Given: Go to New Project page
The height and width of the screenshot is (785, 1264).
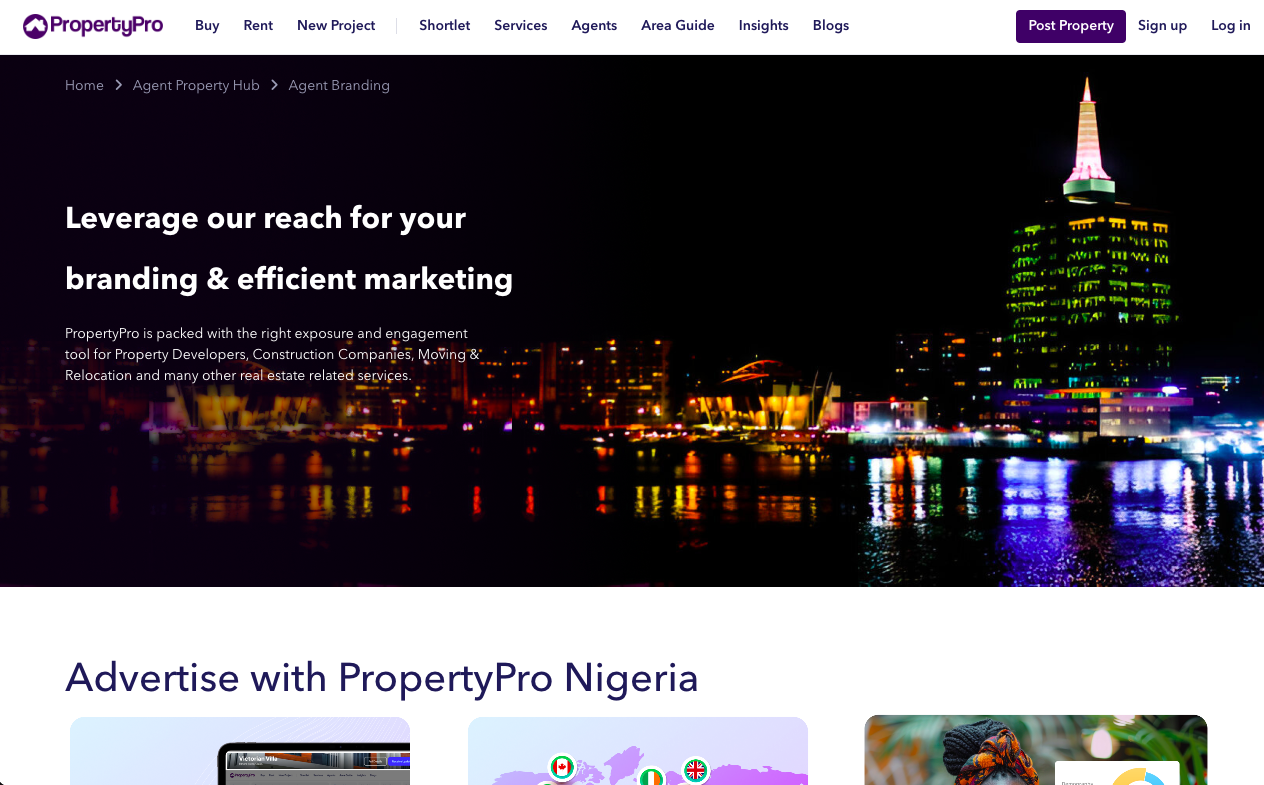Looking at the screenshot, I should click(x=336, y=26).
